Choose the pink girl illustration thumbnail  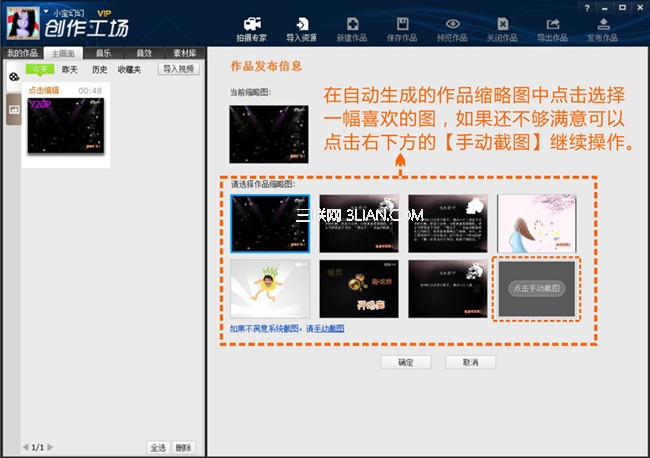tap(537, 223)
